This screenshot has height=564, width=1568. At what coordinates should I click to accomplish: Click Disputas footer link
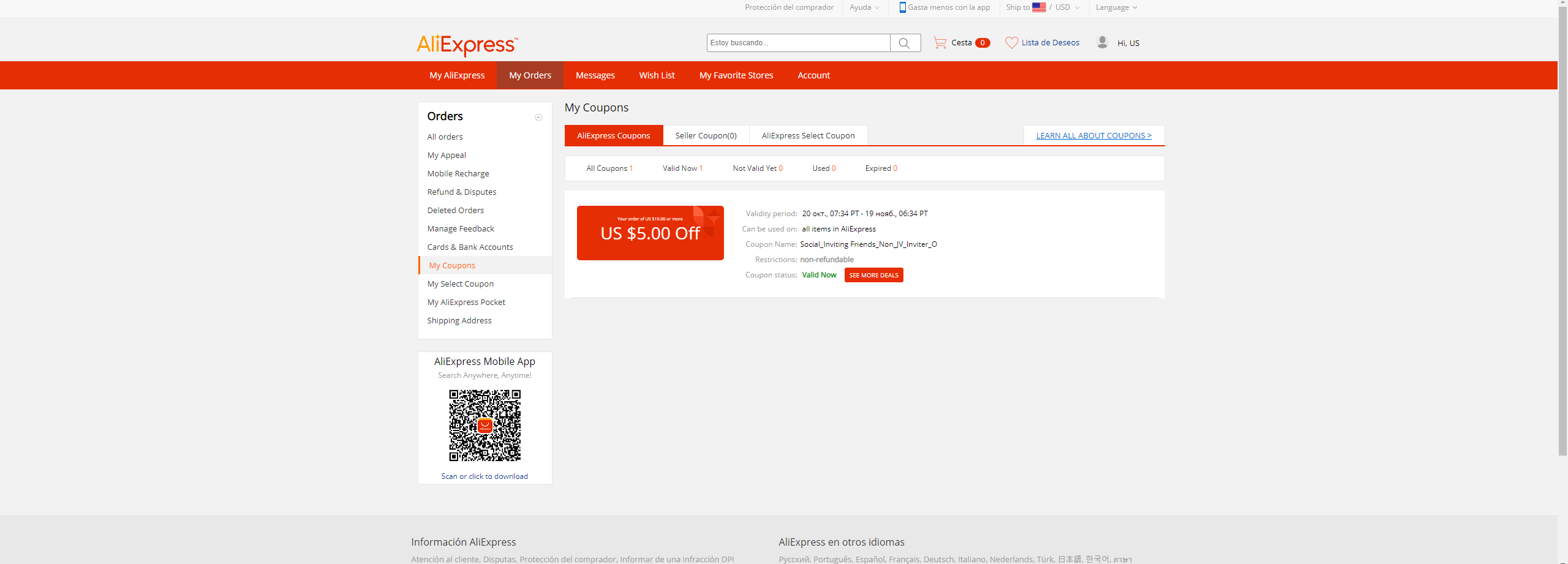(x=499, y=559)
